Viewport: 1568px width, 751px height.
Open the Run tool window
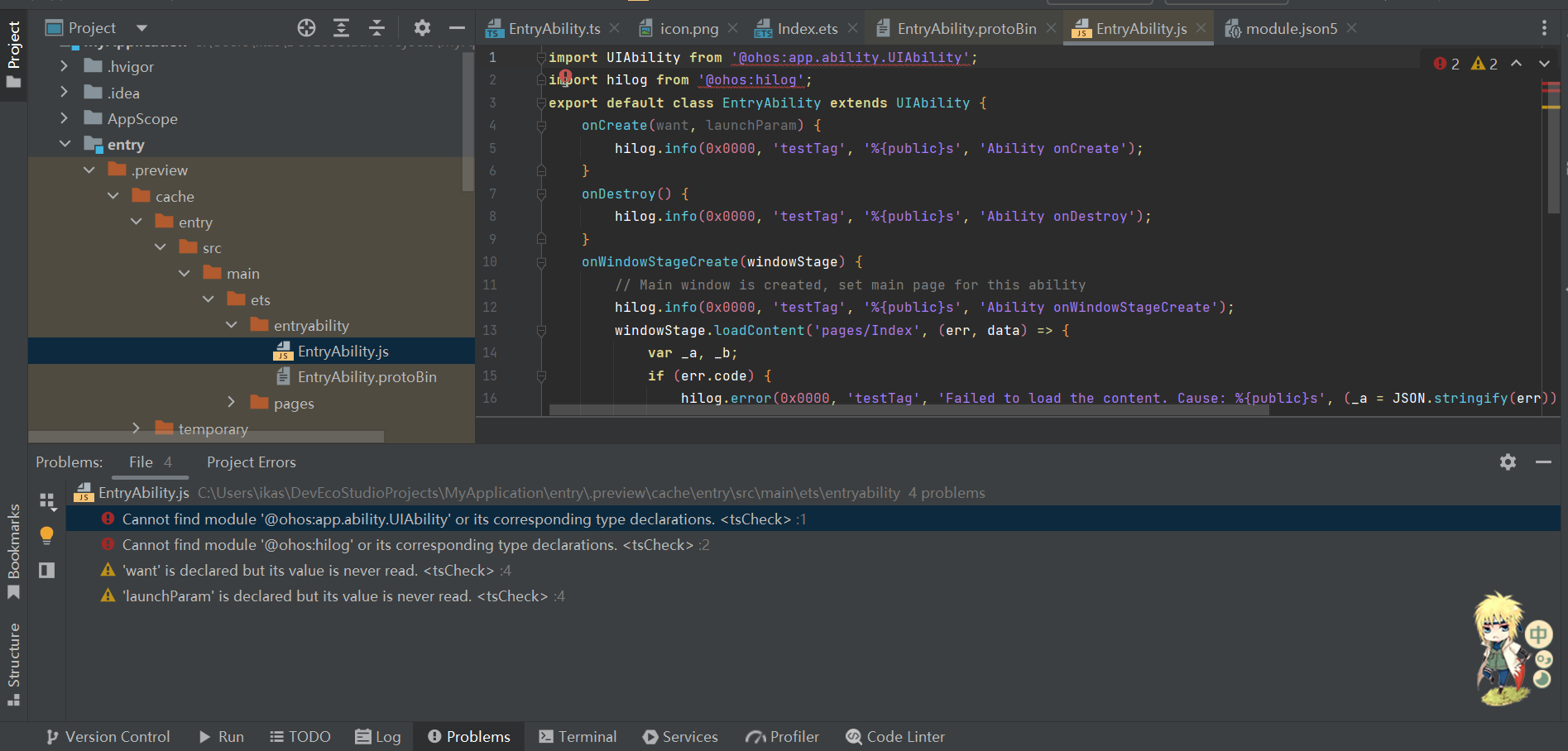221,736
